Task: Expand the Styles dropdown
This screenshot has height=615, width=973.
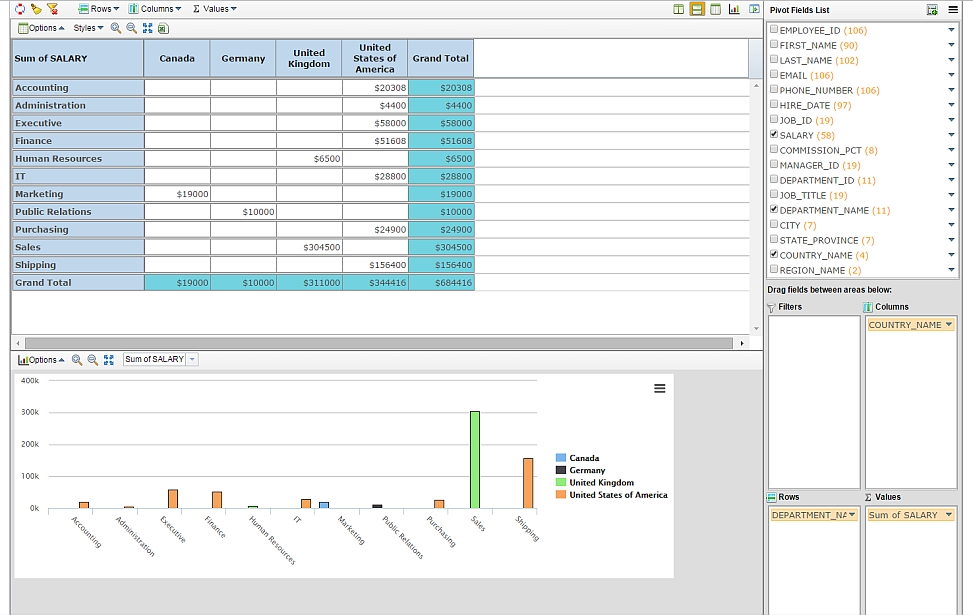Action: (x=88, y=28)
